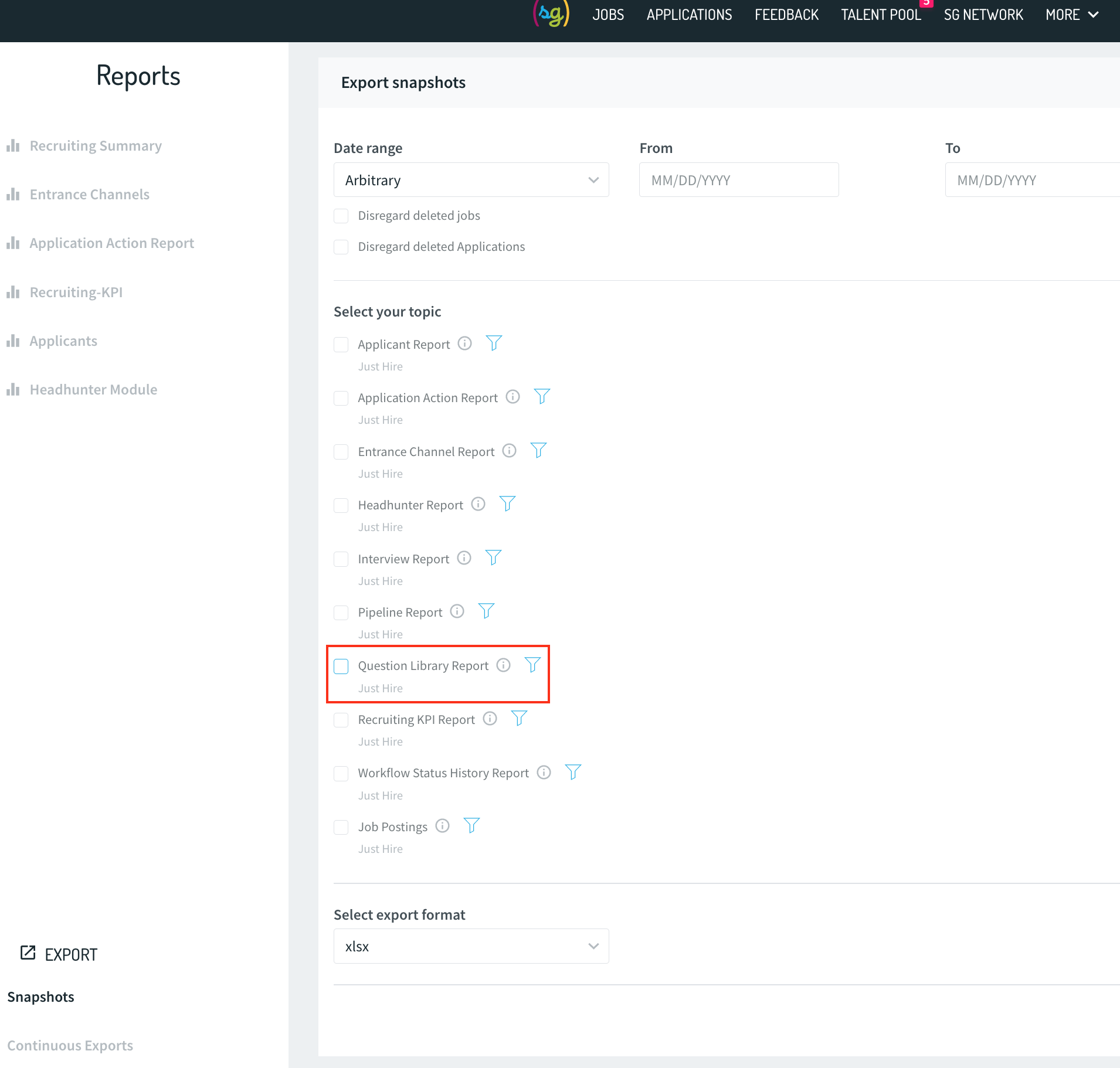
Task: Open the filter for Pipeline Report
Action: (486, 611)
